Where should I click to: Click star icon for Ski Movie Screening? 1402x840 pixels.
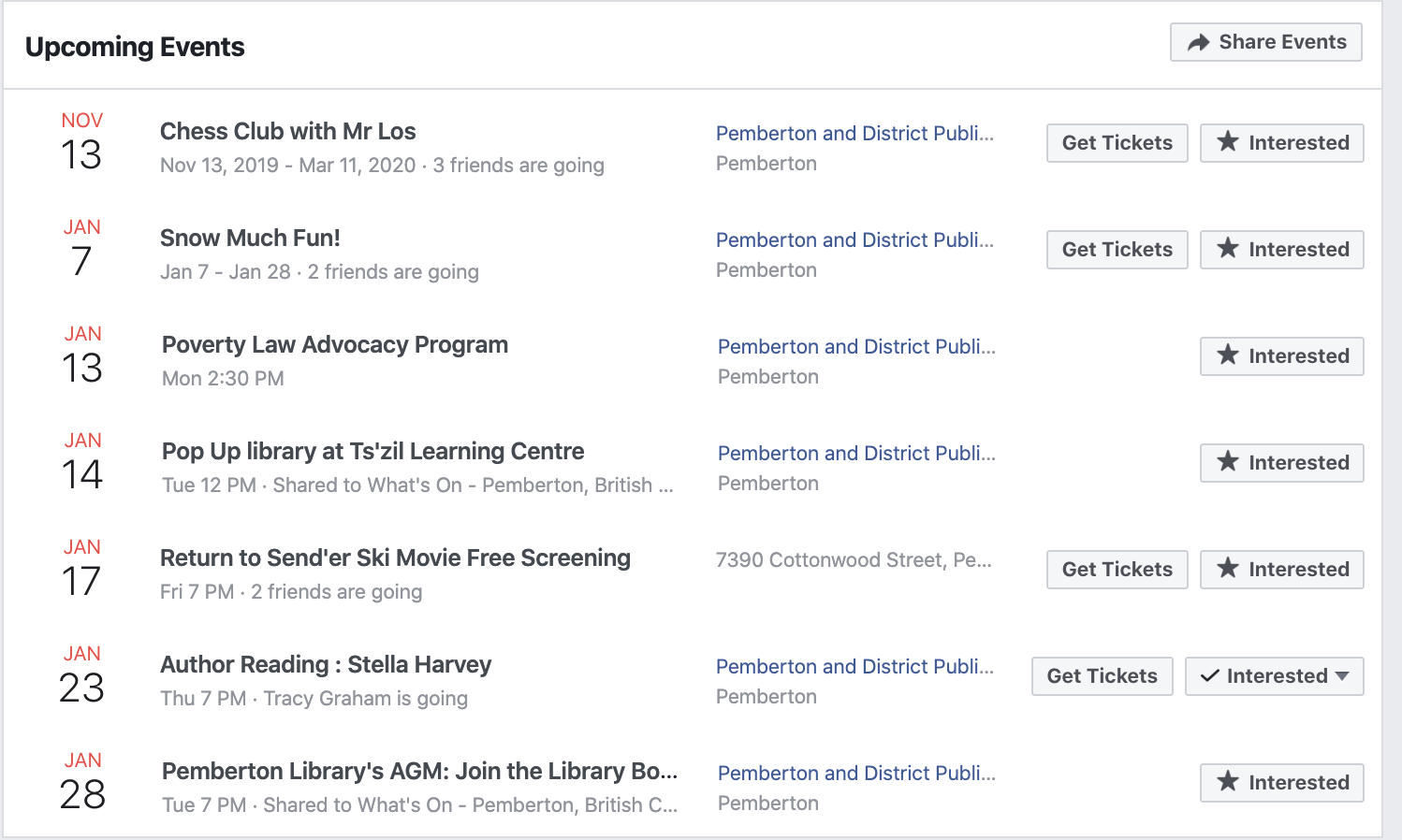(1228, 569)
